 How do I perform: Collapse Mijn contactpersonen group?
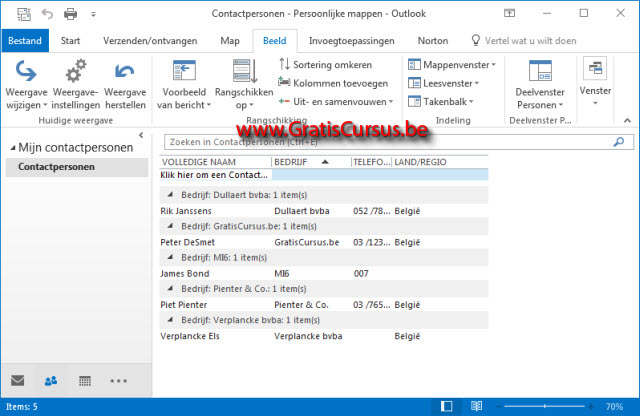[x=13, y=148]
